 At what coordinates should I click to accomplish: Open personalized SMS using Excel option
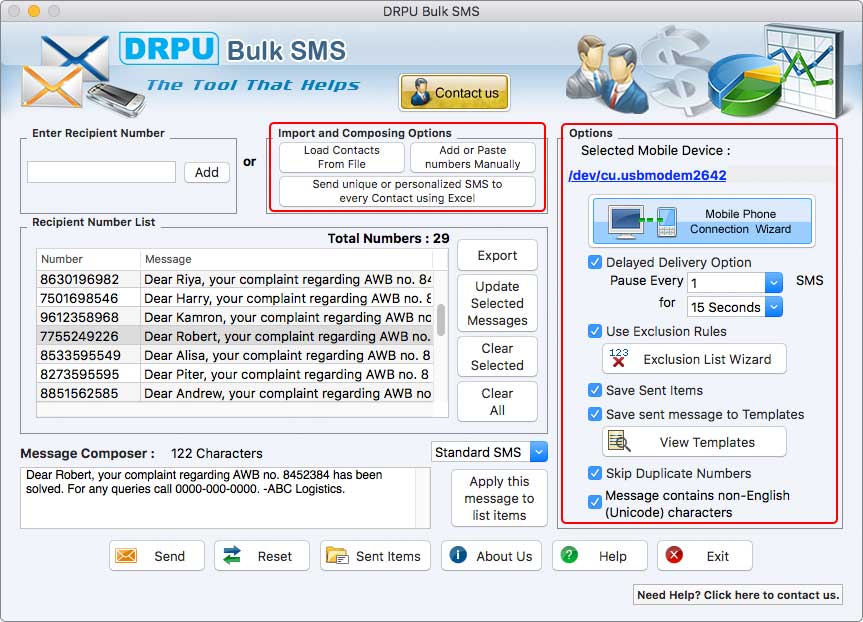click(x=407, y=191)
